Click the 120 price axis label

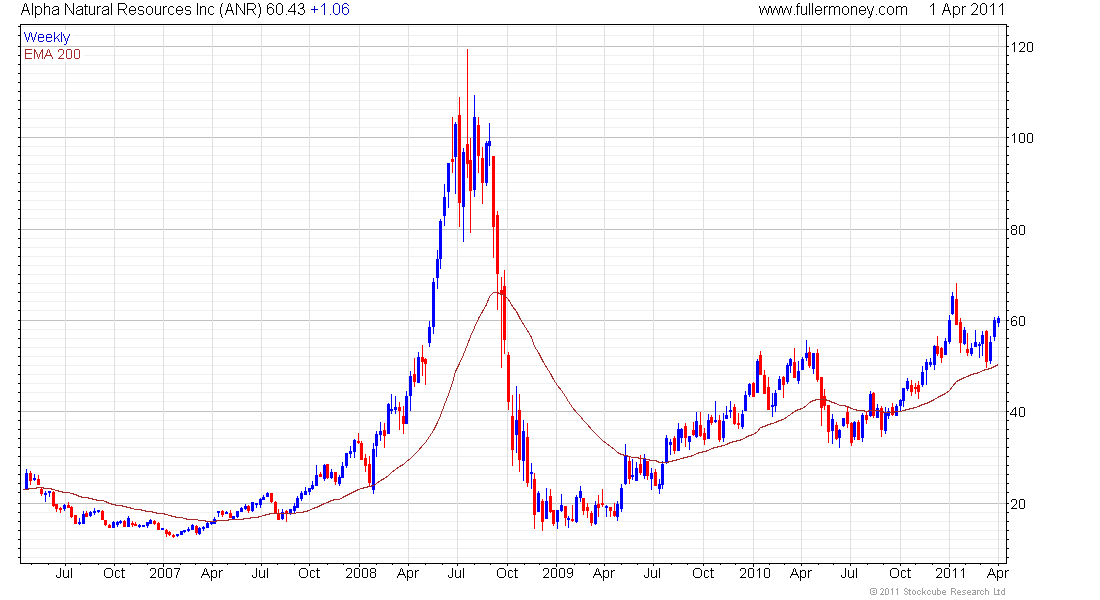coord(1021,47)
